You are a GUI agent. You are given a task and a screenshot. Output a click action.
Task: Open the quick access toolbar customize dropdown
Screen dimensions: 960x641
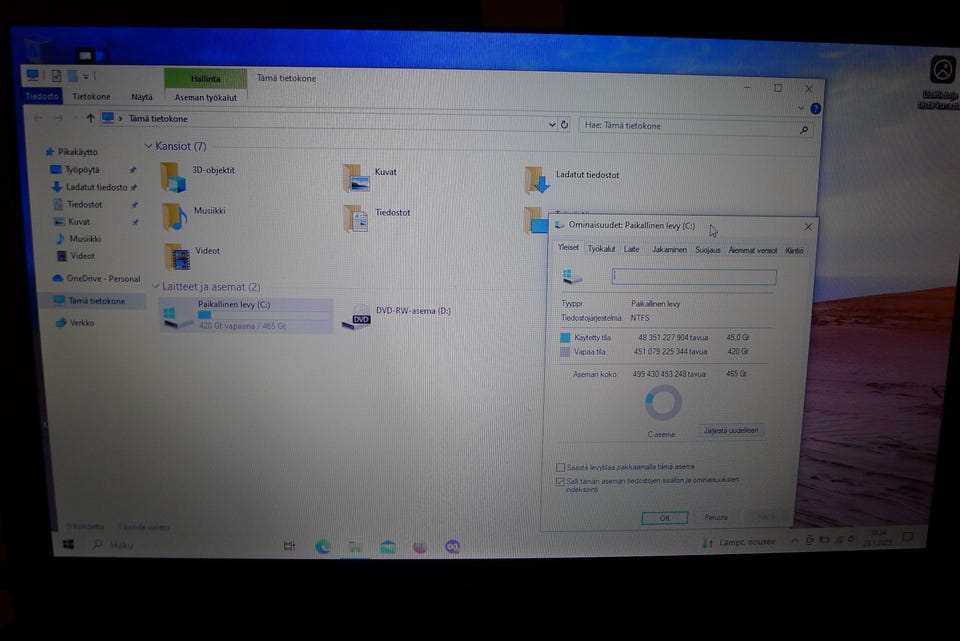pos(86,76)
